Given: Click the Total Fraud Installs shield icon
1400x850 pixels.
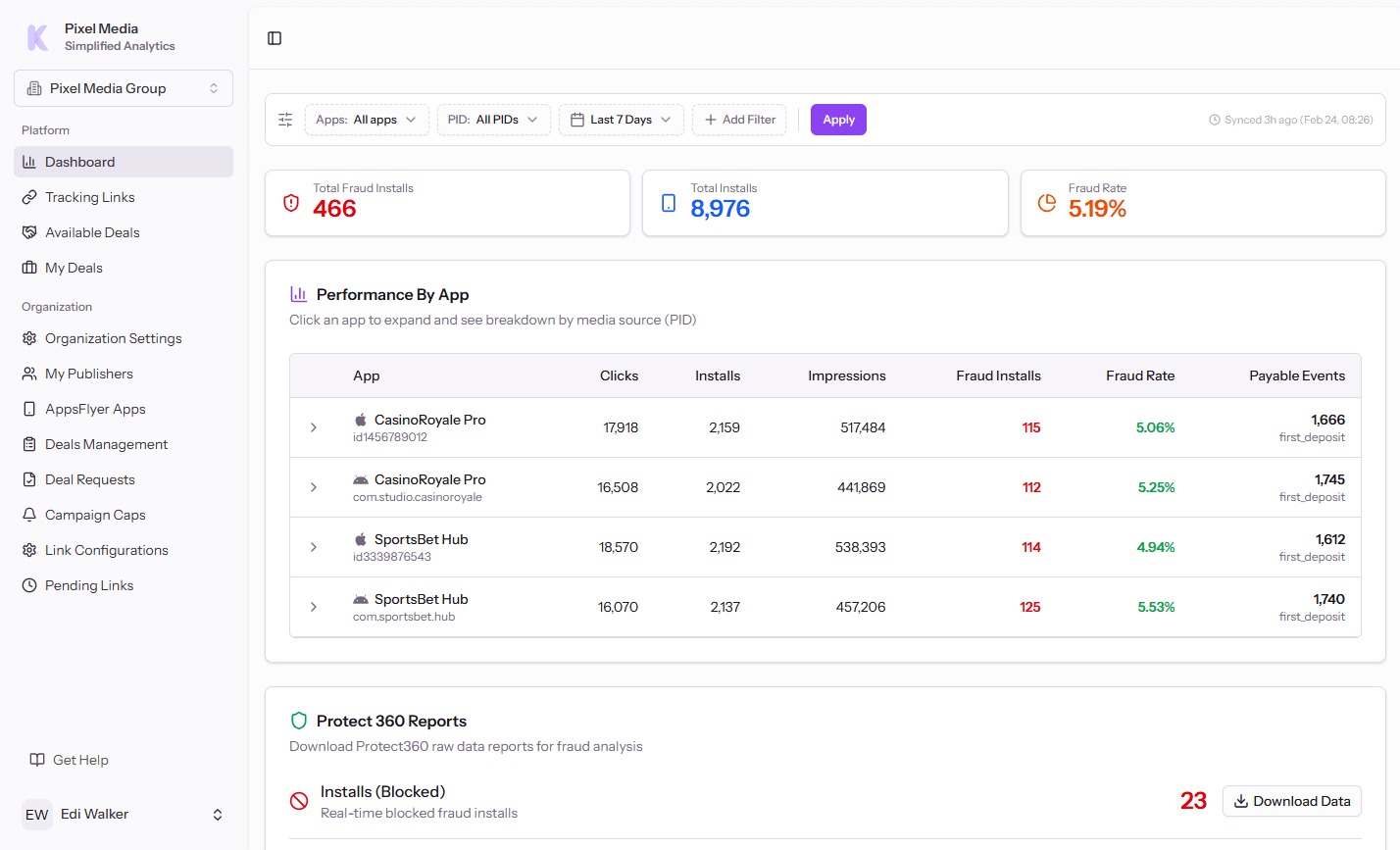Looking at the screenshot, I should point(290,203).
